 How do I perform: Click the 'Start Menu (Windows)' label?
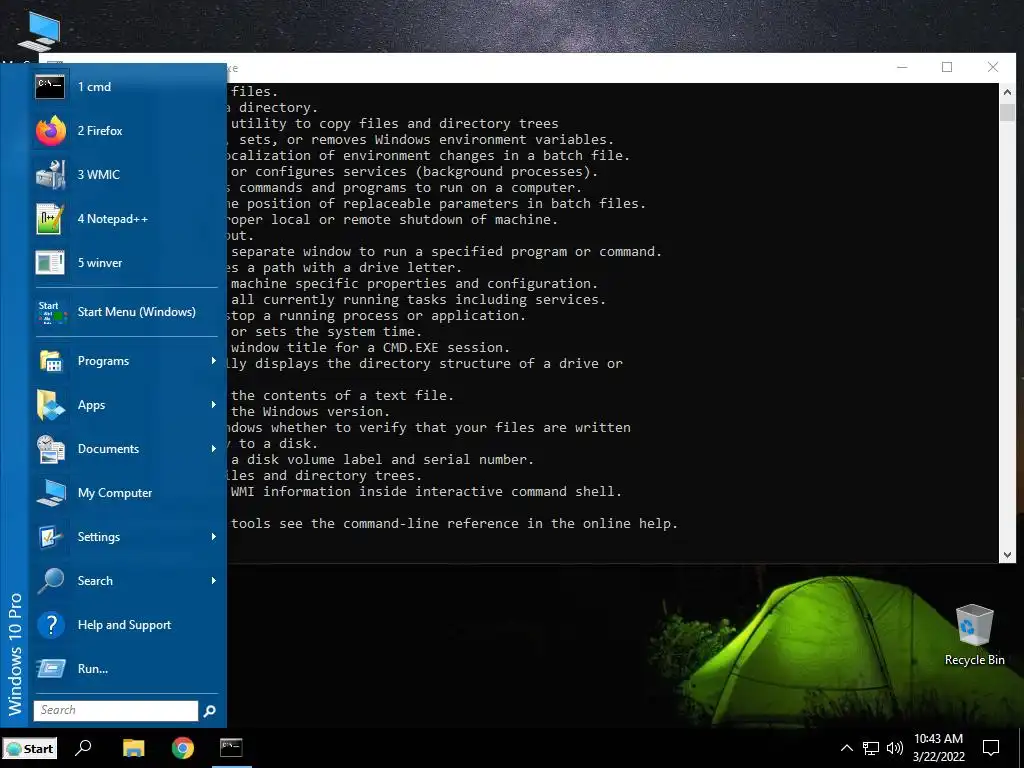coord(136,312)
